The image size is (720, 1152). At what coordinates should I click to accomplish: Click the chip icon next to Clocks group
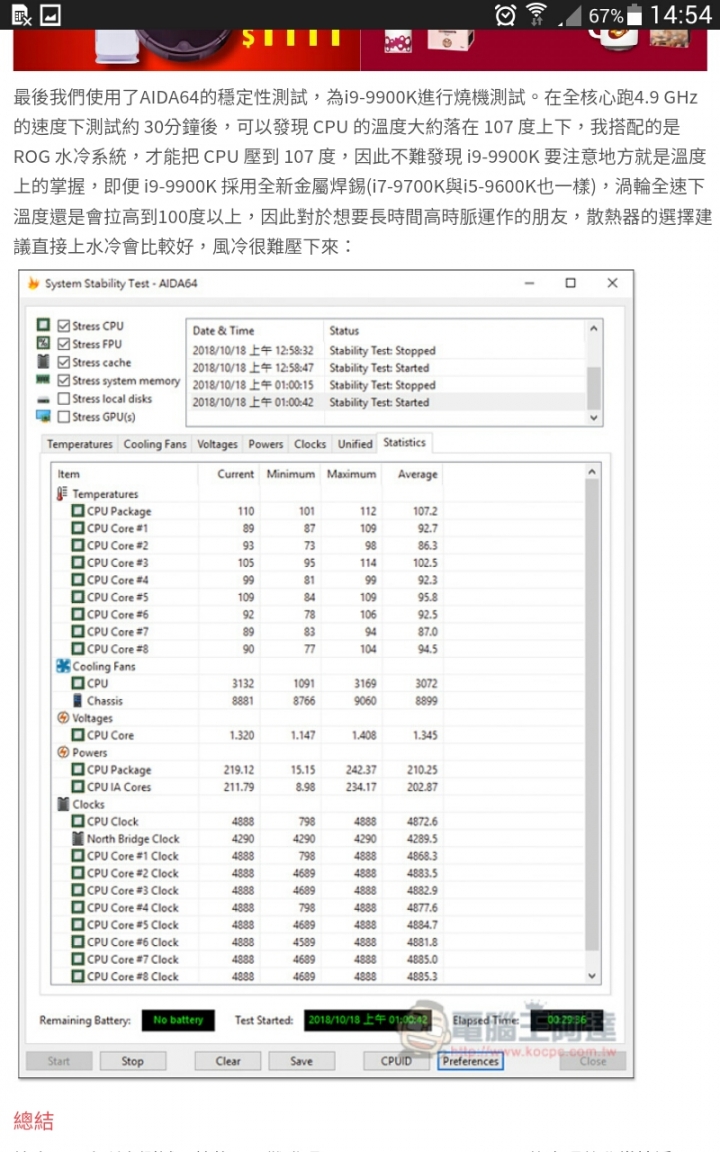tap(63, 804)
